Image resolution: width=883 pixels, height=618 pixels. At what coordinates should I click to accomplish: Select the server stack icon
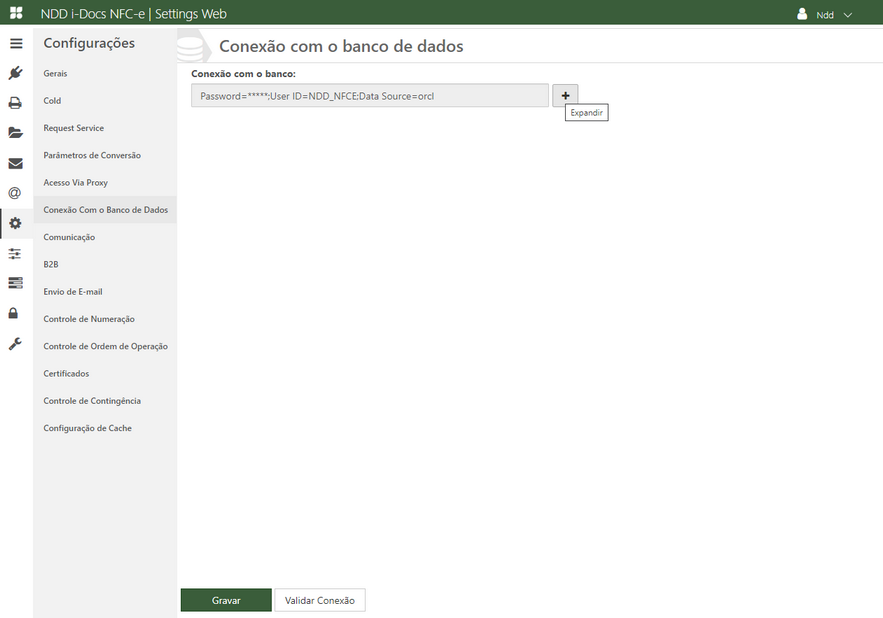click(x=15, y=282)
